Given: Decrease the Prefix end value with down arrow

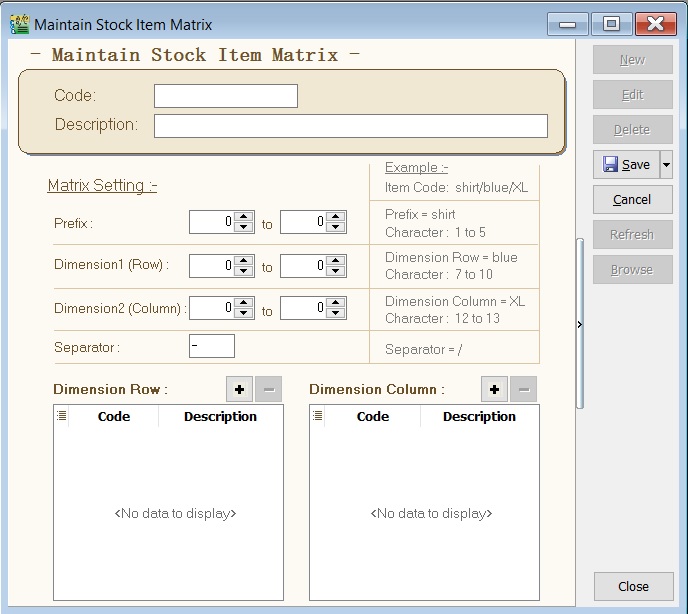Looking at the screenshot, I should [x=335, y=227].
